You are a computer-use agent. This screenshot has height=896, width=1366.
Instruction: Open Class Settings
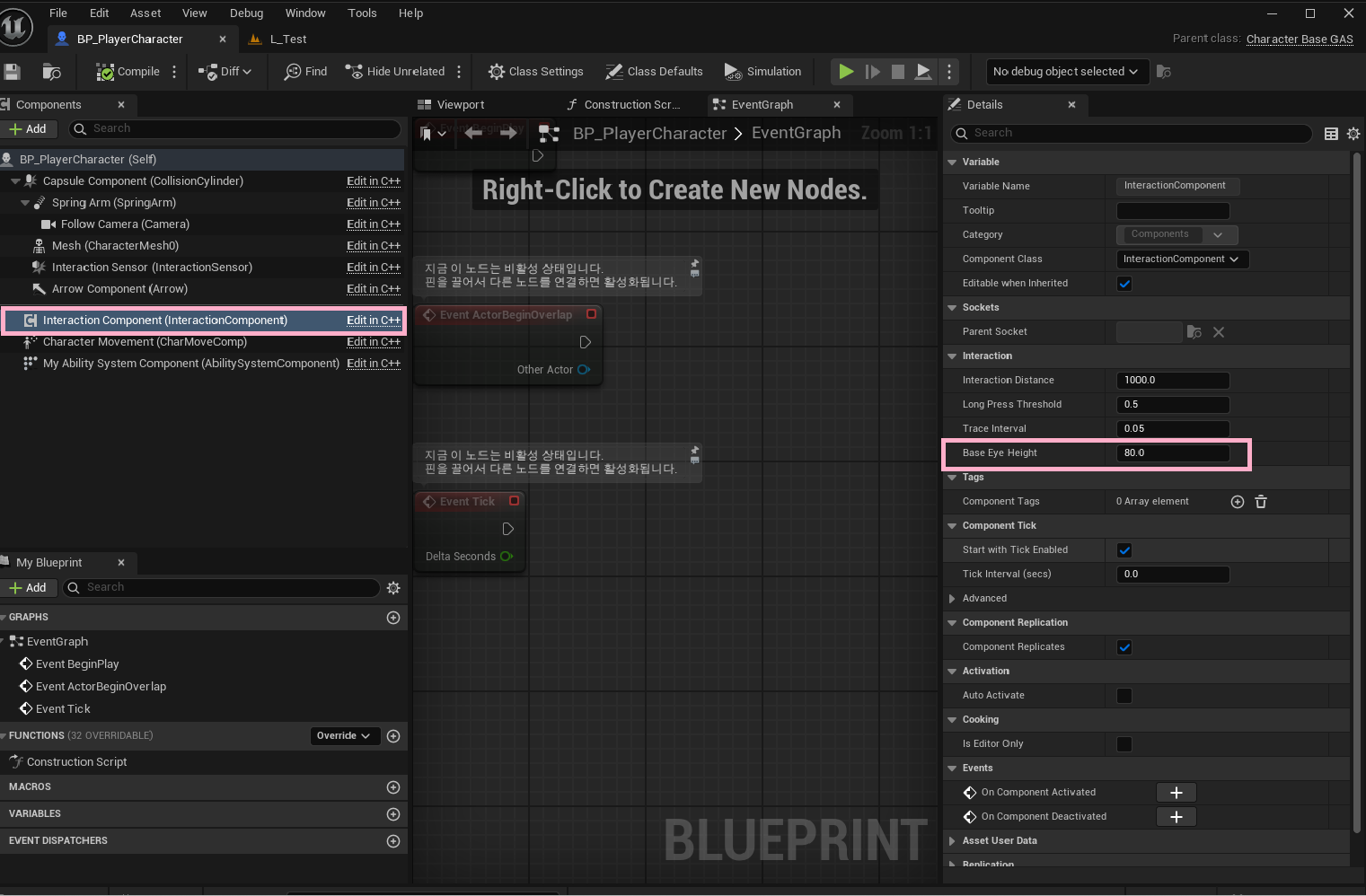tap(536, 72)
